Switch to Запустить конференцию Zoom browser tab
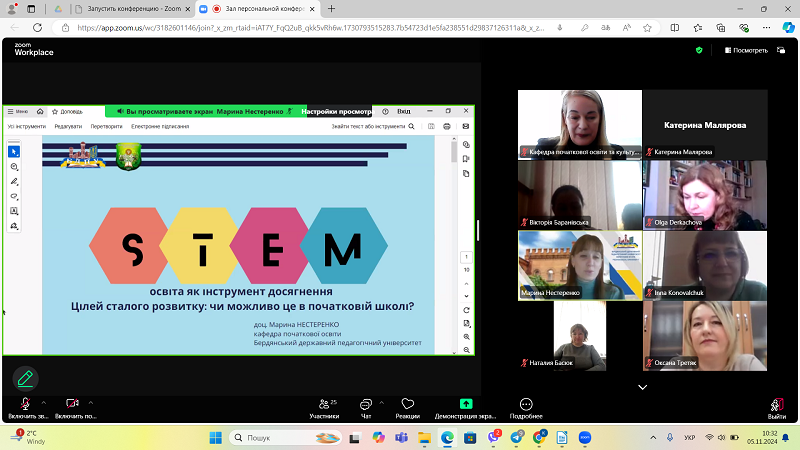This screenshot has height=450, width=800. point(133,9)
